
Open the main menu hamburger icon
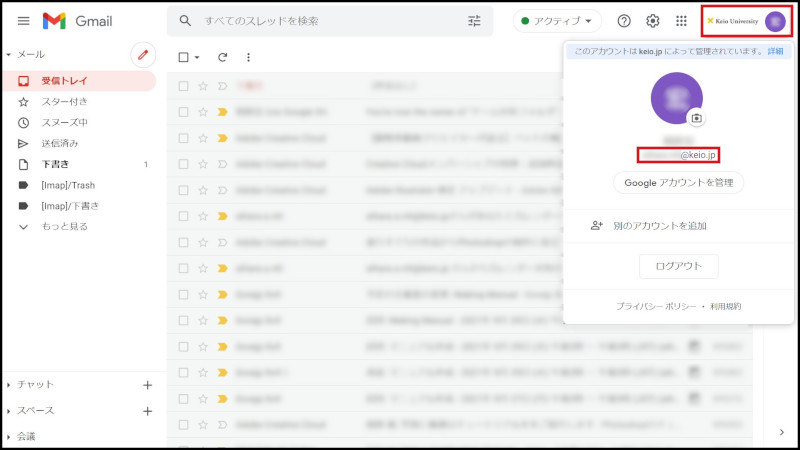click(x=24, y=21)
